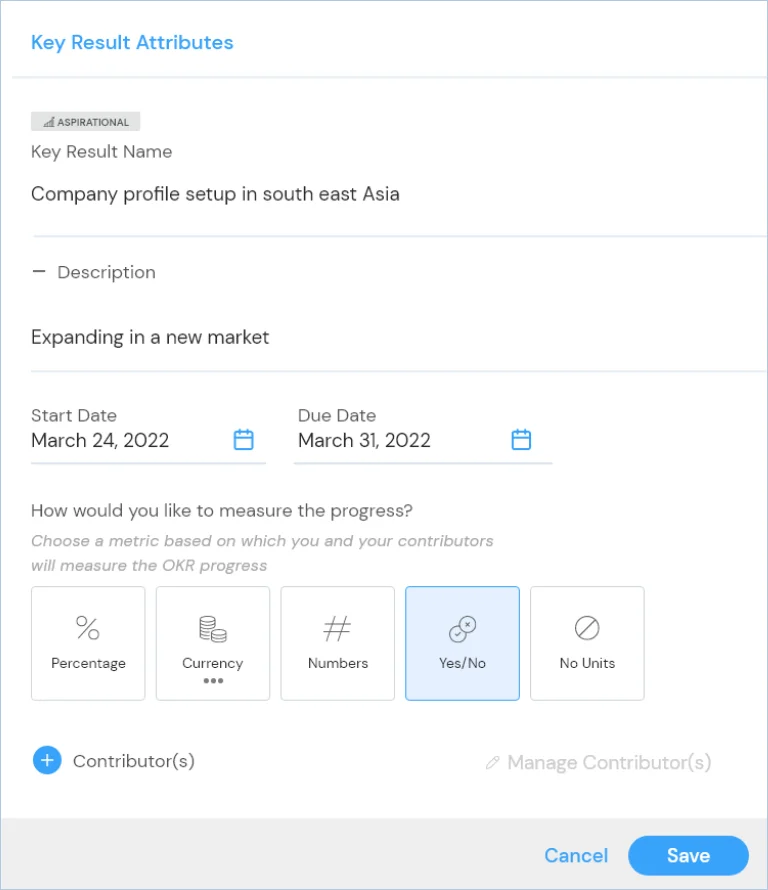
Task: Click the Save button
Action: point(688,855)
